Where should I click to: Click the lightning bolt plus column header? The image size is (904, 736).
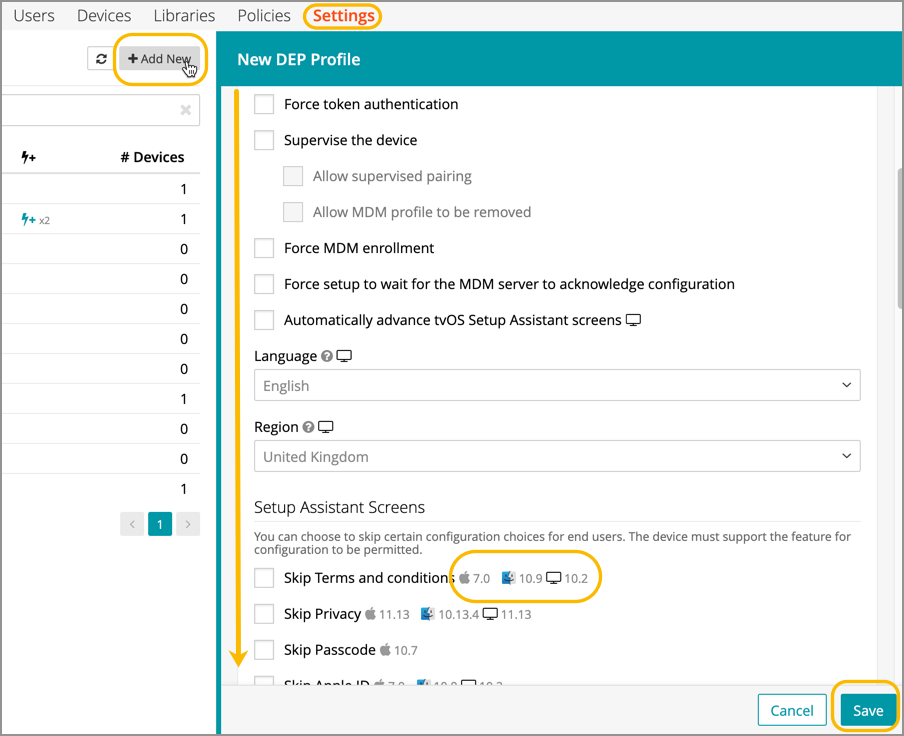pos(28,157)
